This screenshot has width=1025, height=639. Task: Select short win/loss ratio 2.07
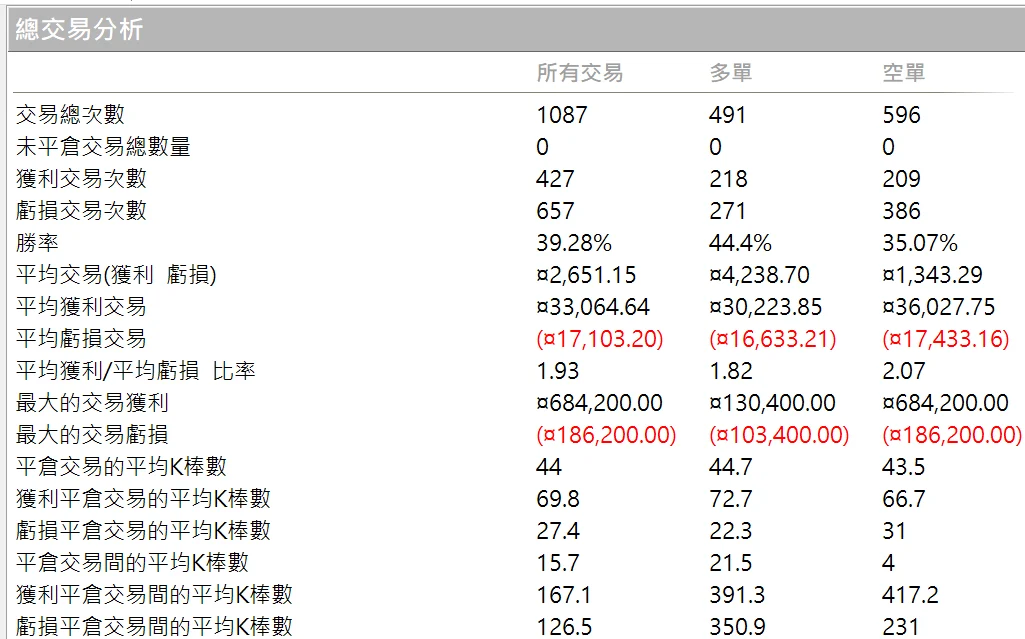click(x=904, y=371)
